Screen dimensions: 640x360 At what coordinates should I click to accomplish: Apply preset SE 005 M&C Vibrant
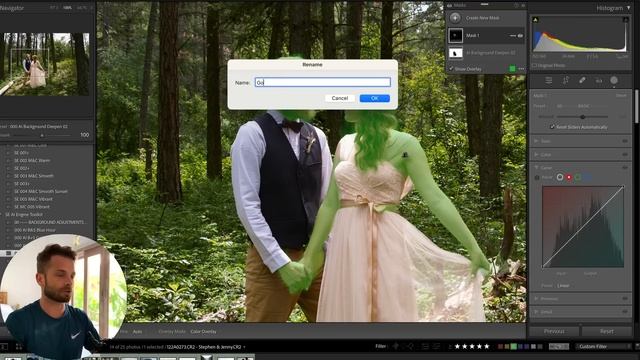(x=33, y=199)
